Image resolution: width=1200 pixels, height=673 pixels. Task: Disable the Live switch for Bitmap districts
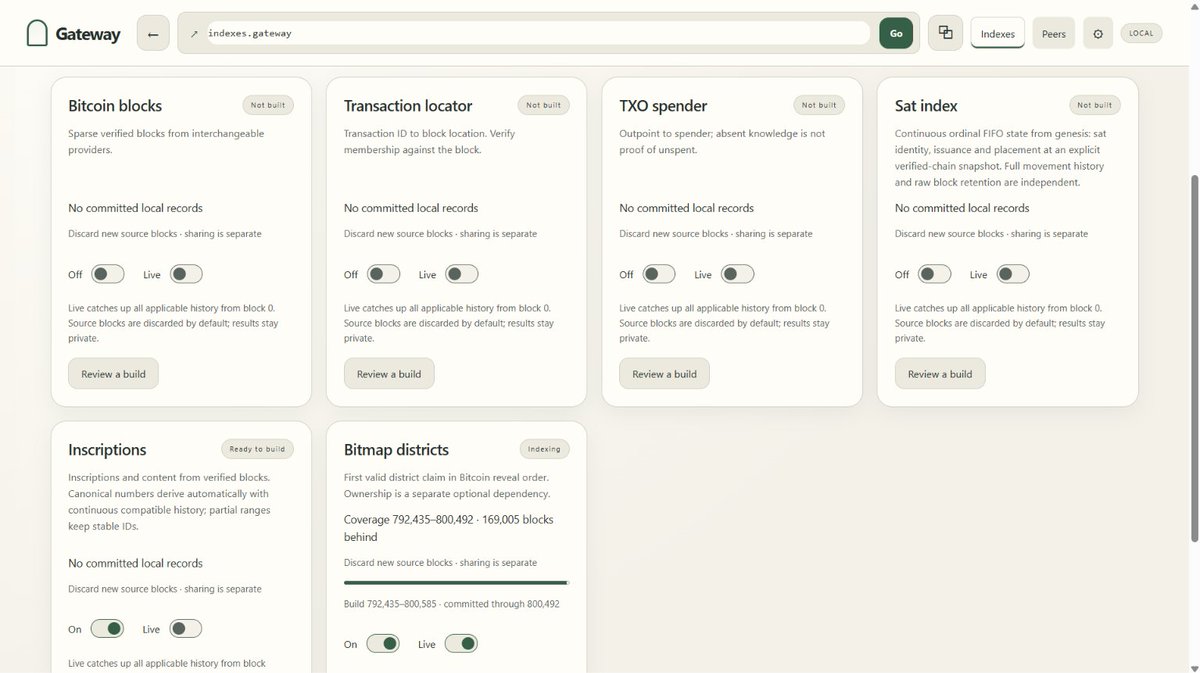click(461, 644)
